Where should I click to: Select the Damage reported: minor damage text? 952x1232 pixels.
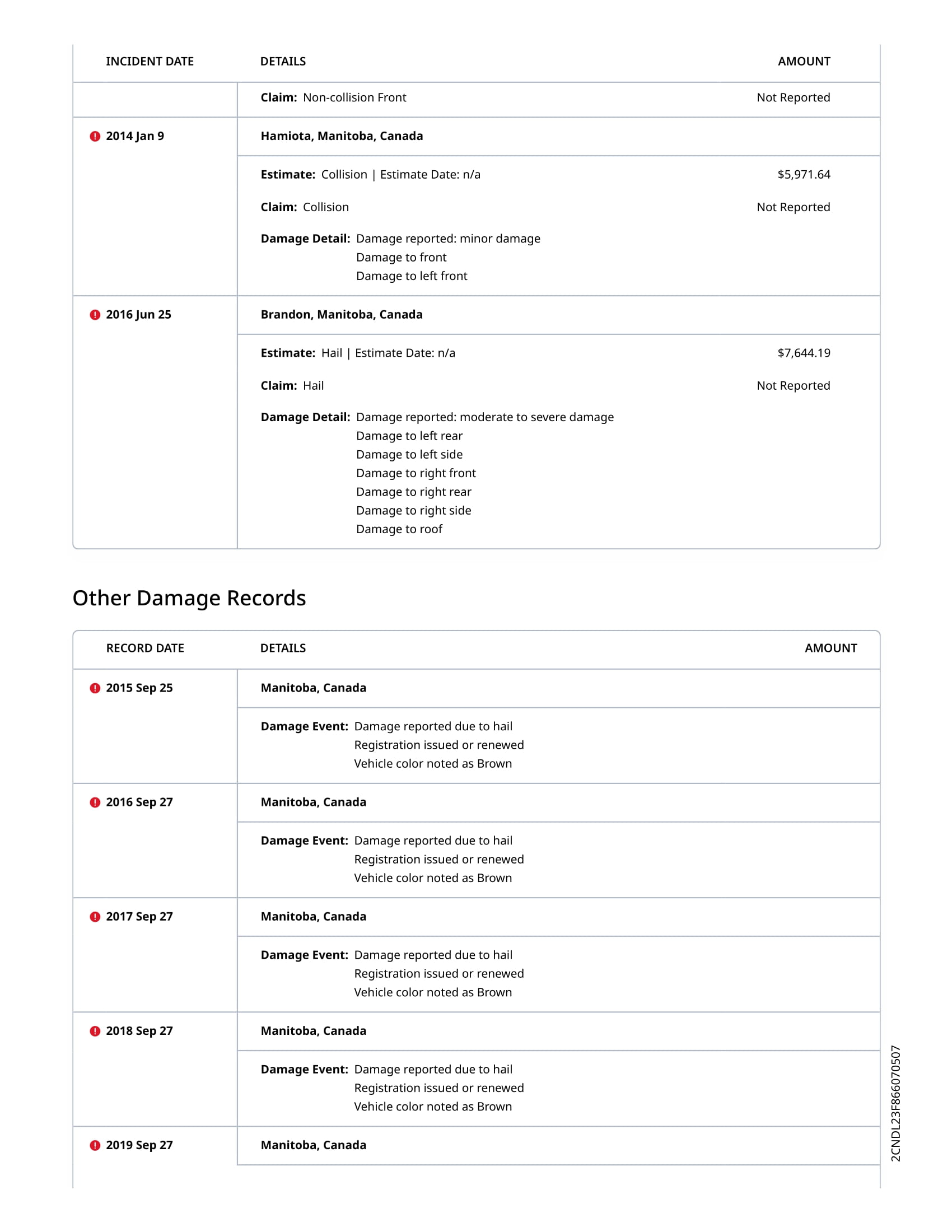point(448,239)
